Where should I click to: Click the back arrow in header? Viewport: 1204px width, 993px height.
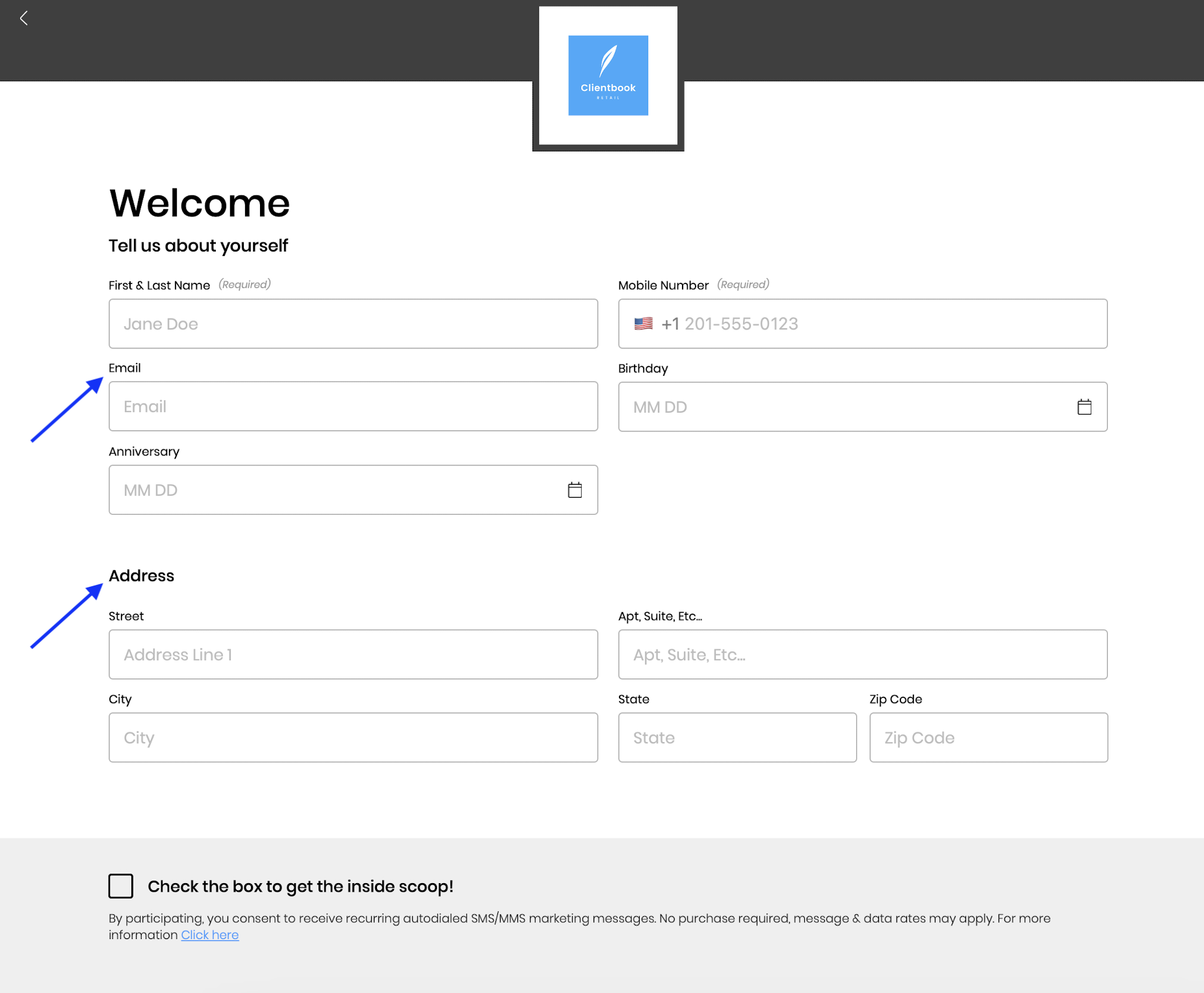pos(24,18)
